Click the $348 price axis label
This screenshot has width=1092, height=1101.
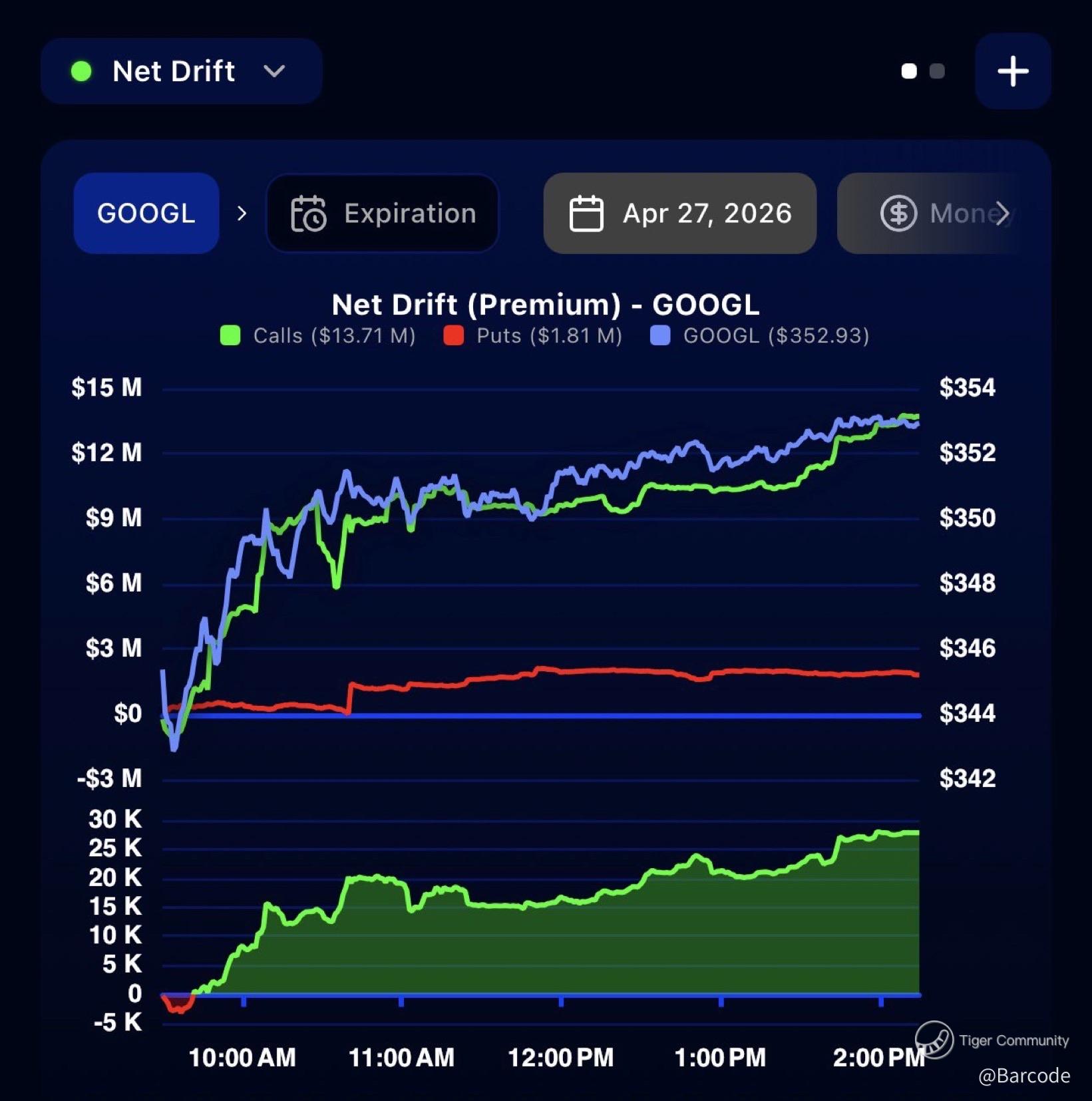(968, 583)
